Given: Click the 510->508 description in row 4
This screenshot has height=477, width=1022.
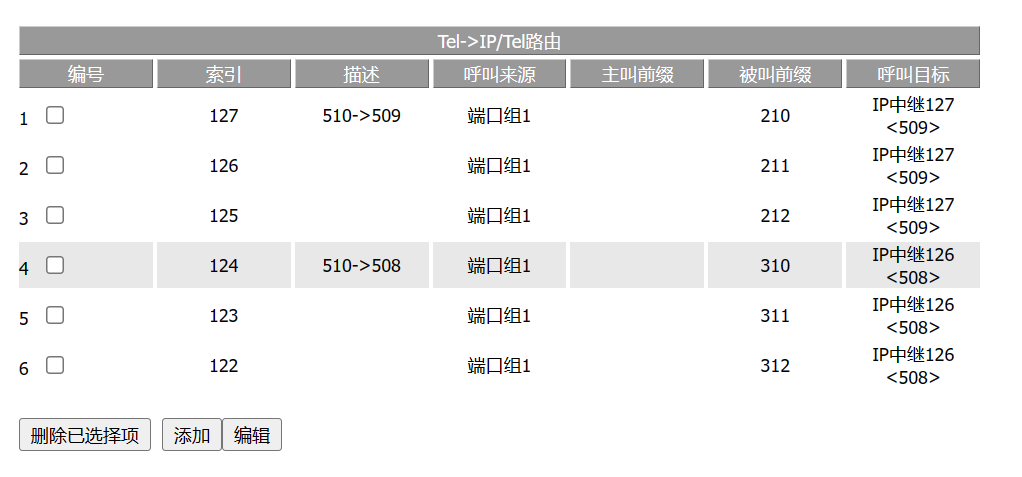Looking at the screenshot, I should (361, 266).
